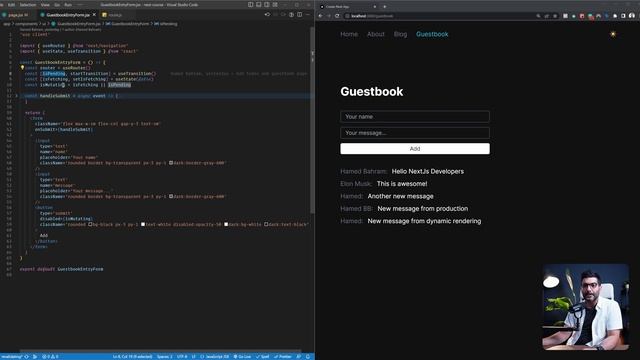Open the Go menu in VS Code
The width and height of the screenshot is (640, 360).
(x=57, y=4)
